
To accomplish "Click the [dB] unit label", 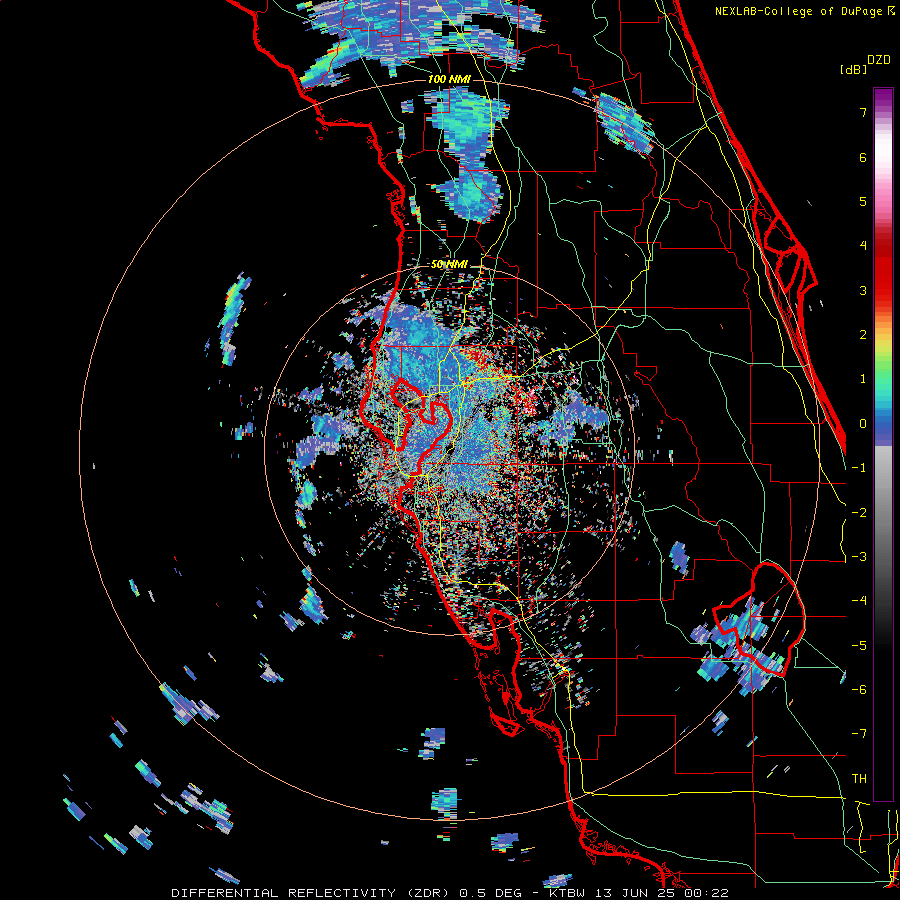I will 853,69.
